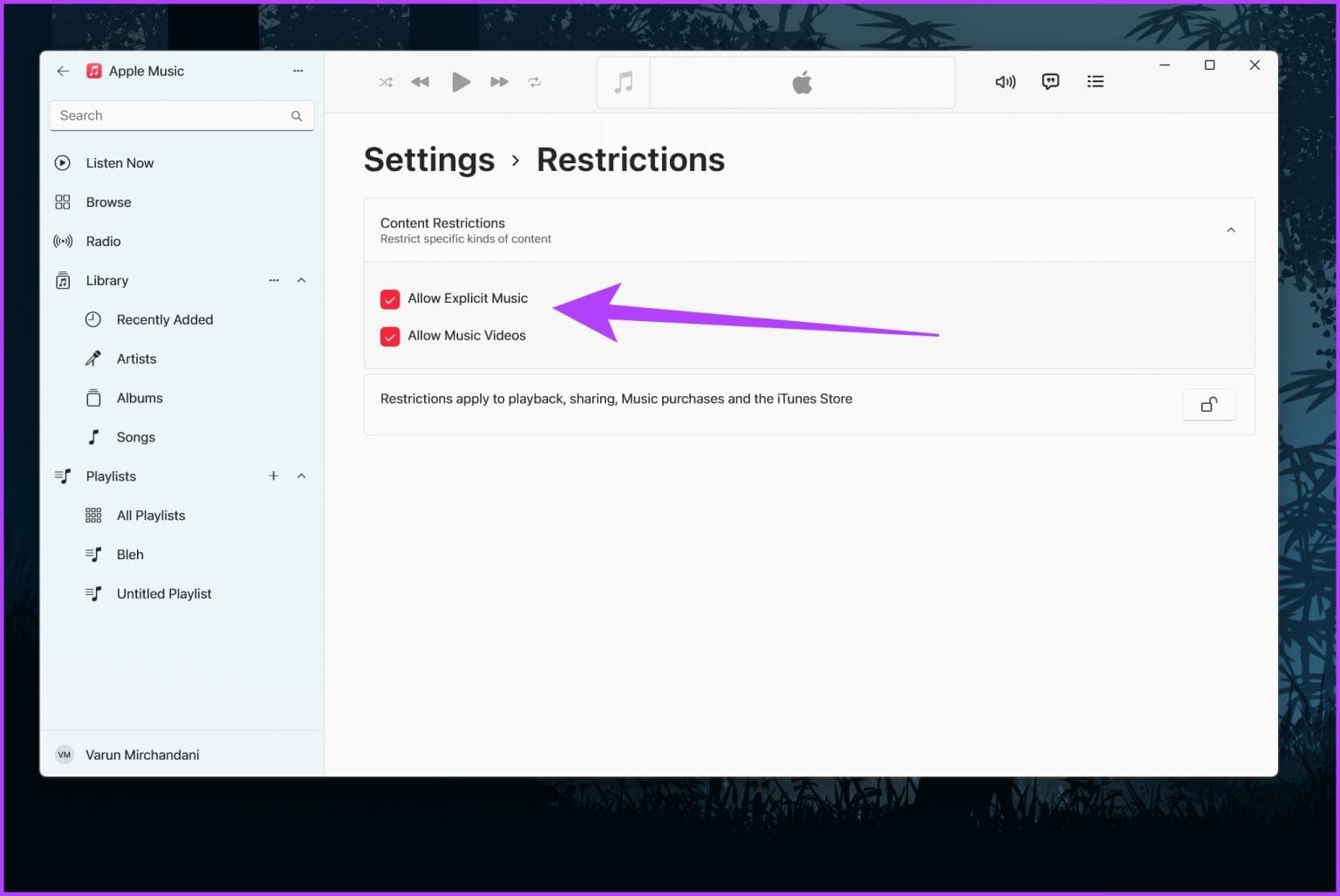This screenshot has height=896, width=1340.
Task: Click the Listen Now play-circle icon
Action: [63, 163]
